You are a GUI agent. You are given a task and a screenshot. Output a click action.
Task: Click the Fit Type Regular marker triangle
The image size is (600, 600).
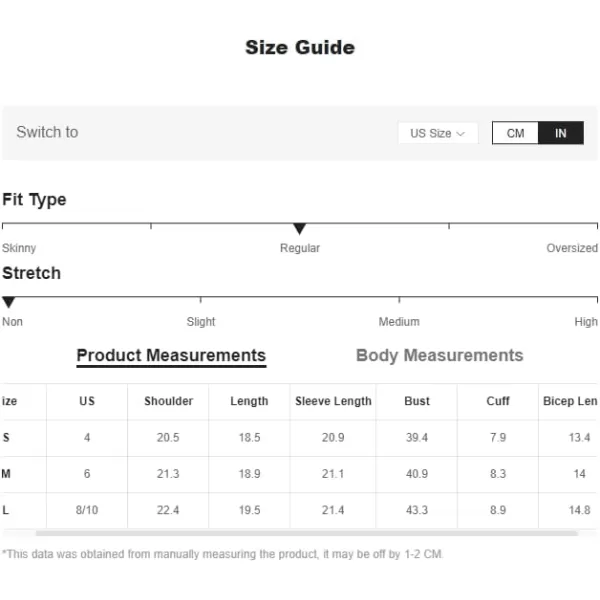pos(299,228)
